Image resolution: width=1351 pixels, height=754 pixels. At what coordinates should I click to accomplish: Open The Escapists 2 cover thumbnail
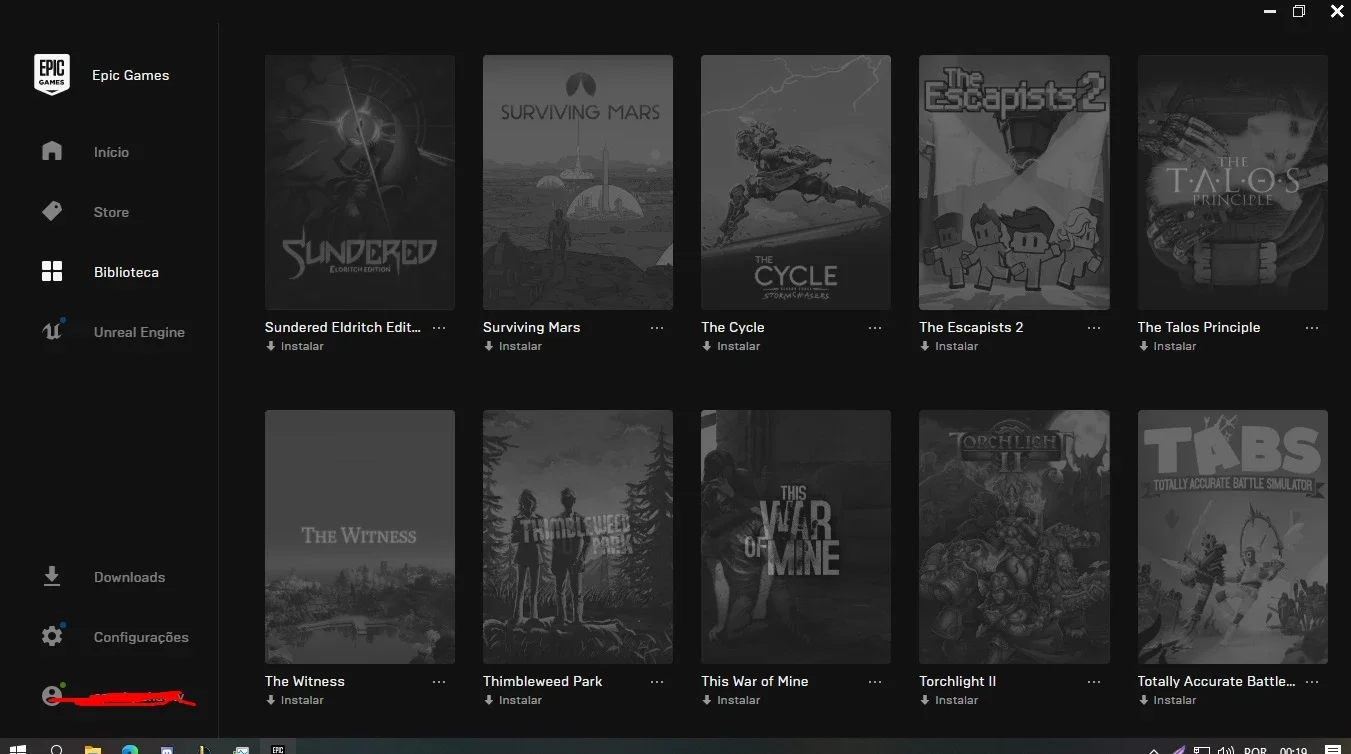[x=1014, y=182]
